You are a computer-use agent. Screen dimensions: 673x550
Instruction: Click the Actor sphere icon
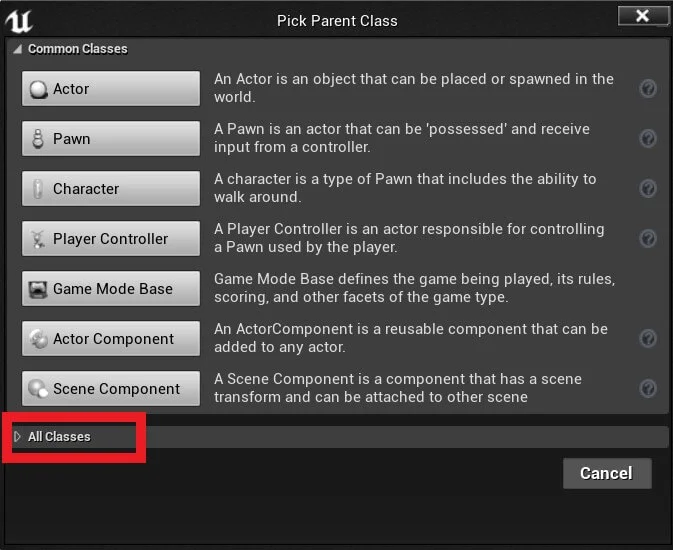point(38,89)
